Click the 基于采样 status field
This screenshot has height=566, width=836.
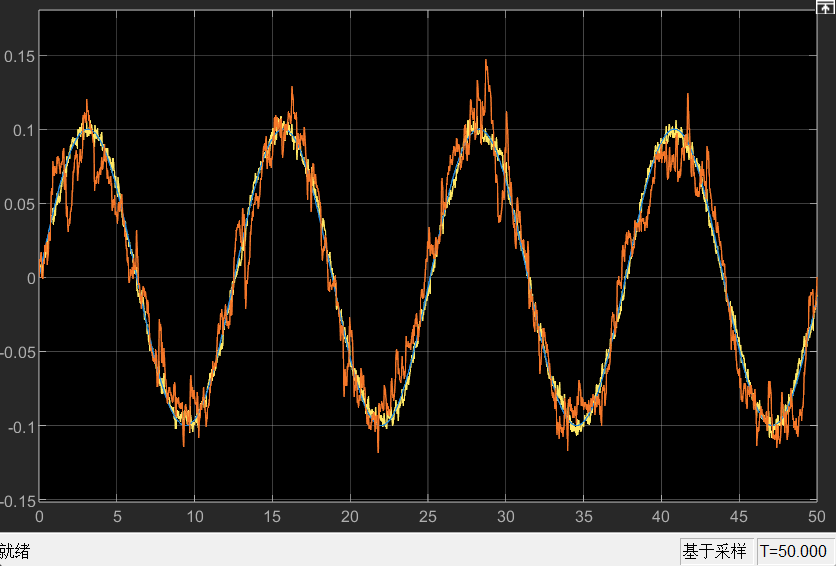714,551
